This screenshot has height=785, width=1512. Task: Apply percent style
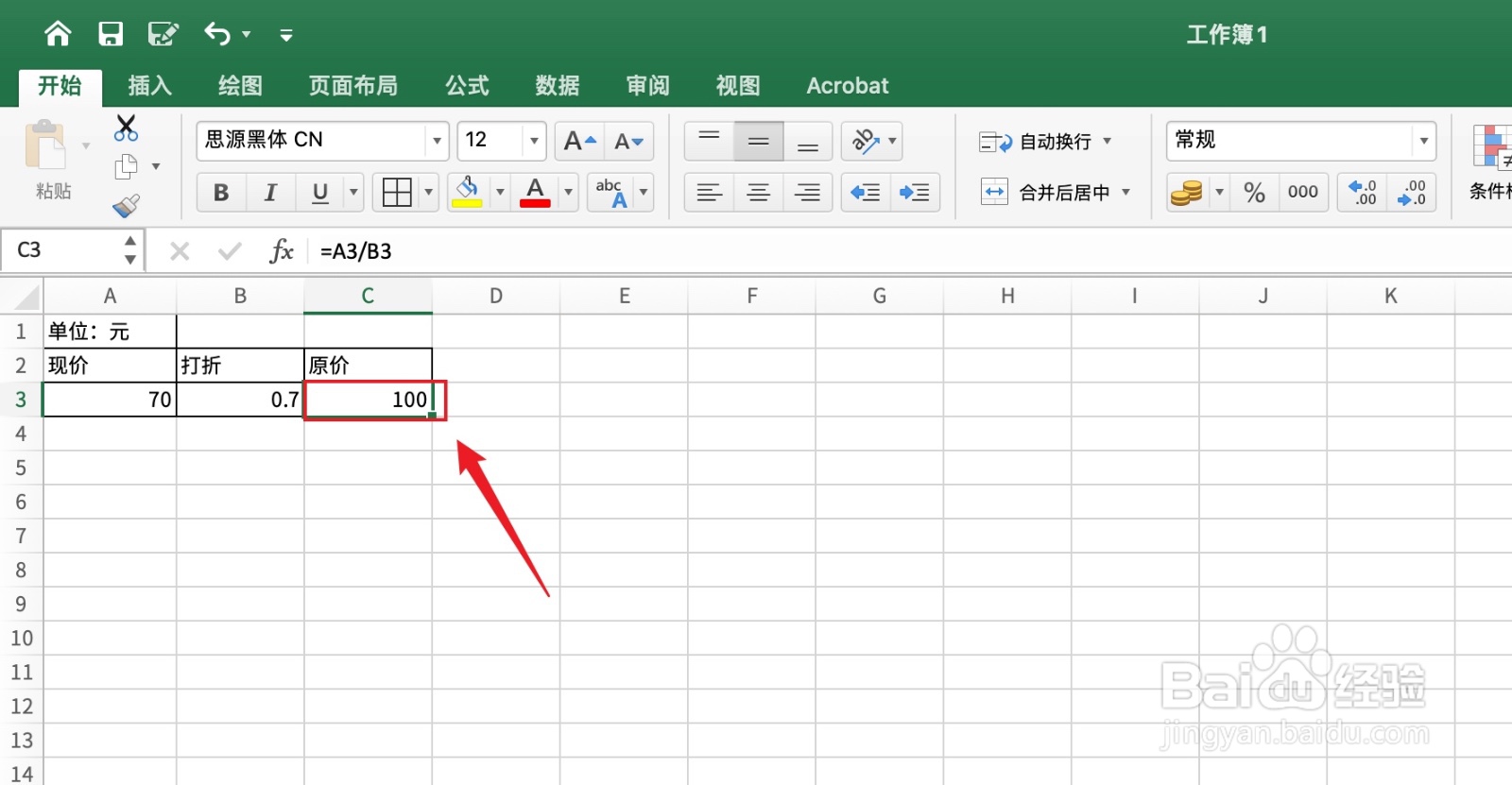pyautogui.click(x=1254, y=193)
